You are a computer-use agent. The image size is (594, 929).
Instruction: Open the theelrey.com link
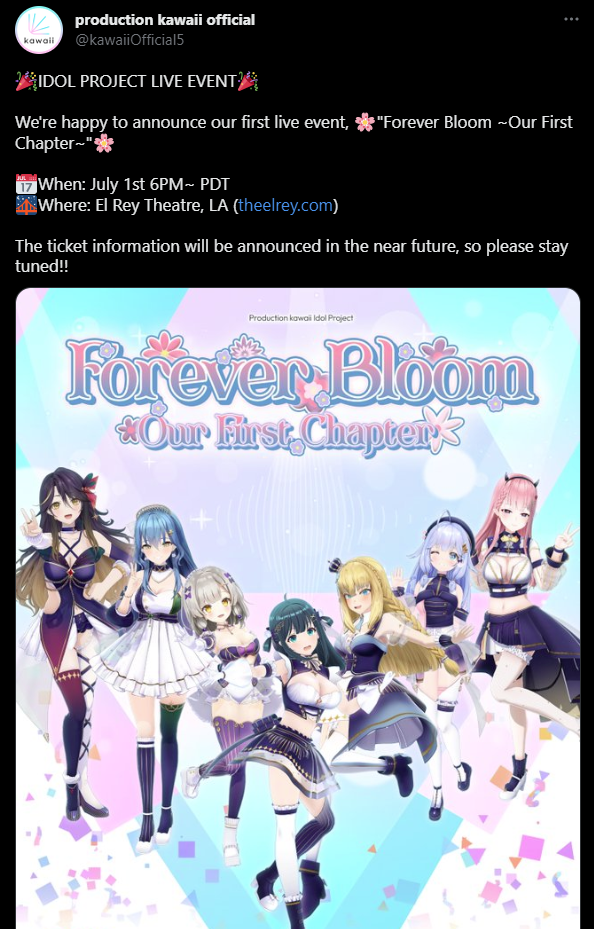pyautogui.click(x=285, y=206)
